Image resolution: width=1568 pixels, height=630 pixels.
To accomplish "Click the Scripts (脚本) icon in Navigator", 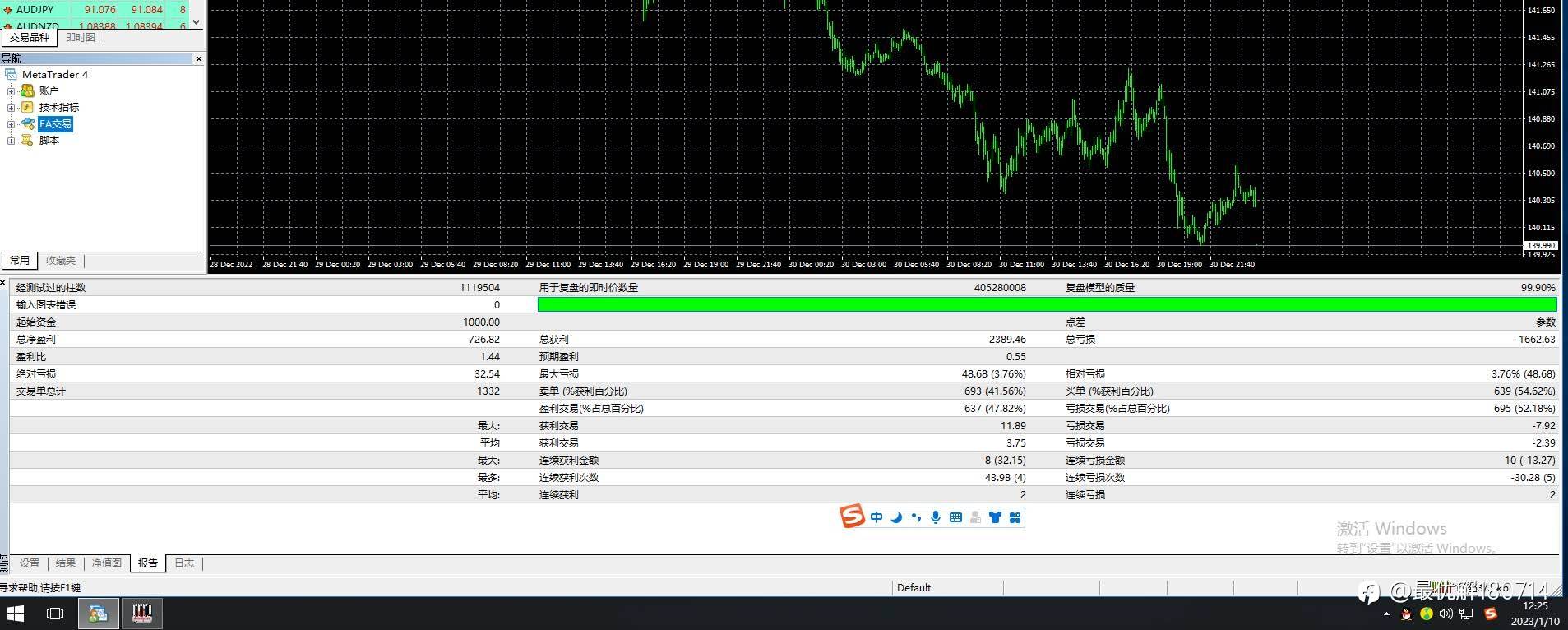I will pos(27,140).
